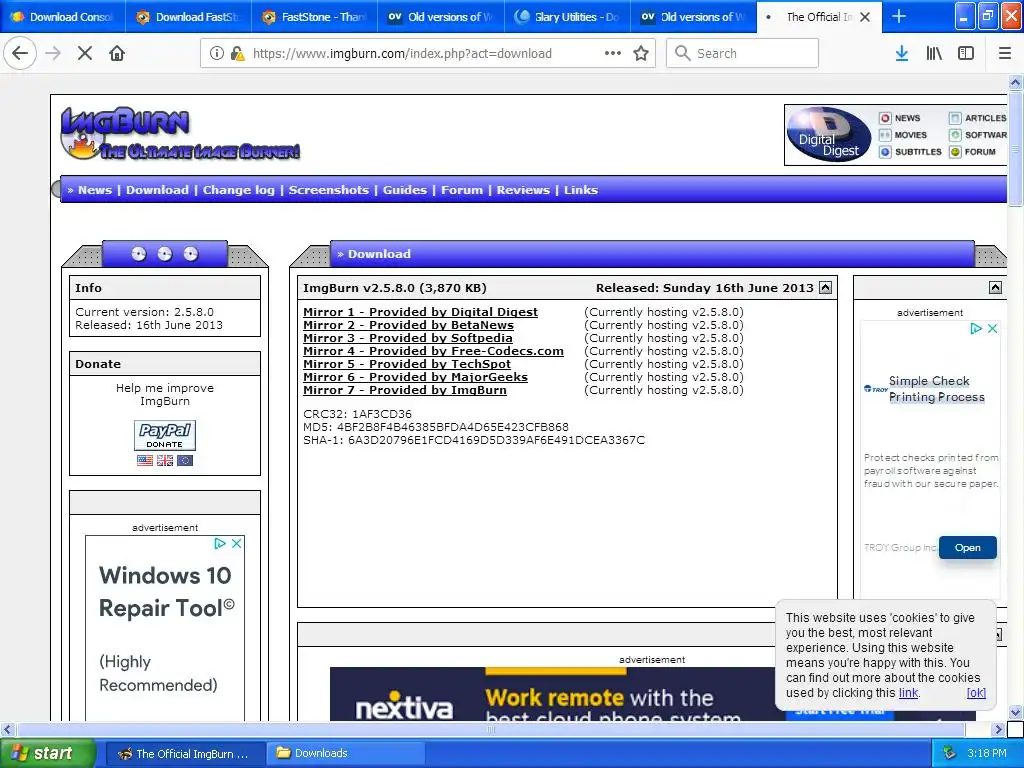Image resolution: width=1024 pixels, height=768 pixels.
Task: Switch to the Glary Utilities tab
Action: (x=567, y=17)
